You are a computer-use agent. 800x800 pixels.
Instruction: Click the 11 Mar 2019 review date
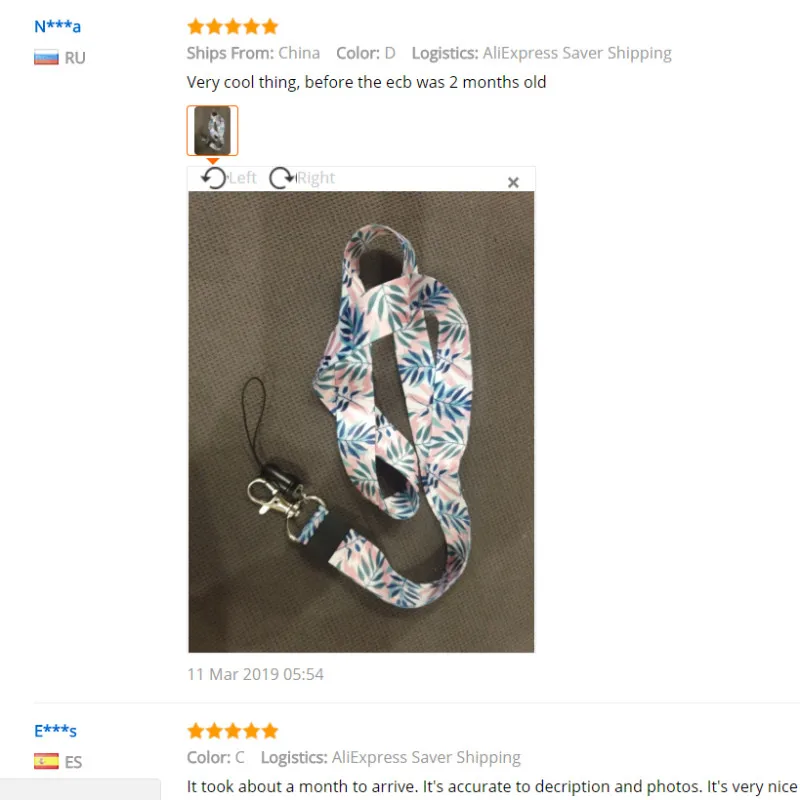tap(255, 674)
